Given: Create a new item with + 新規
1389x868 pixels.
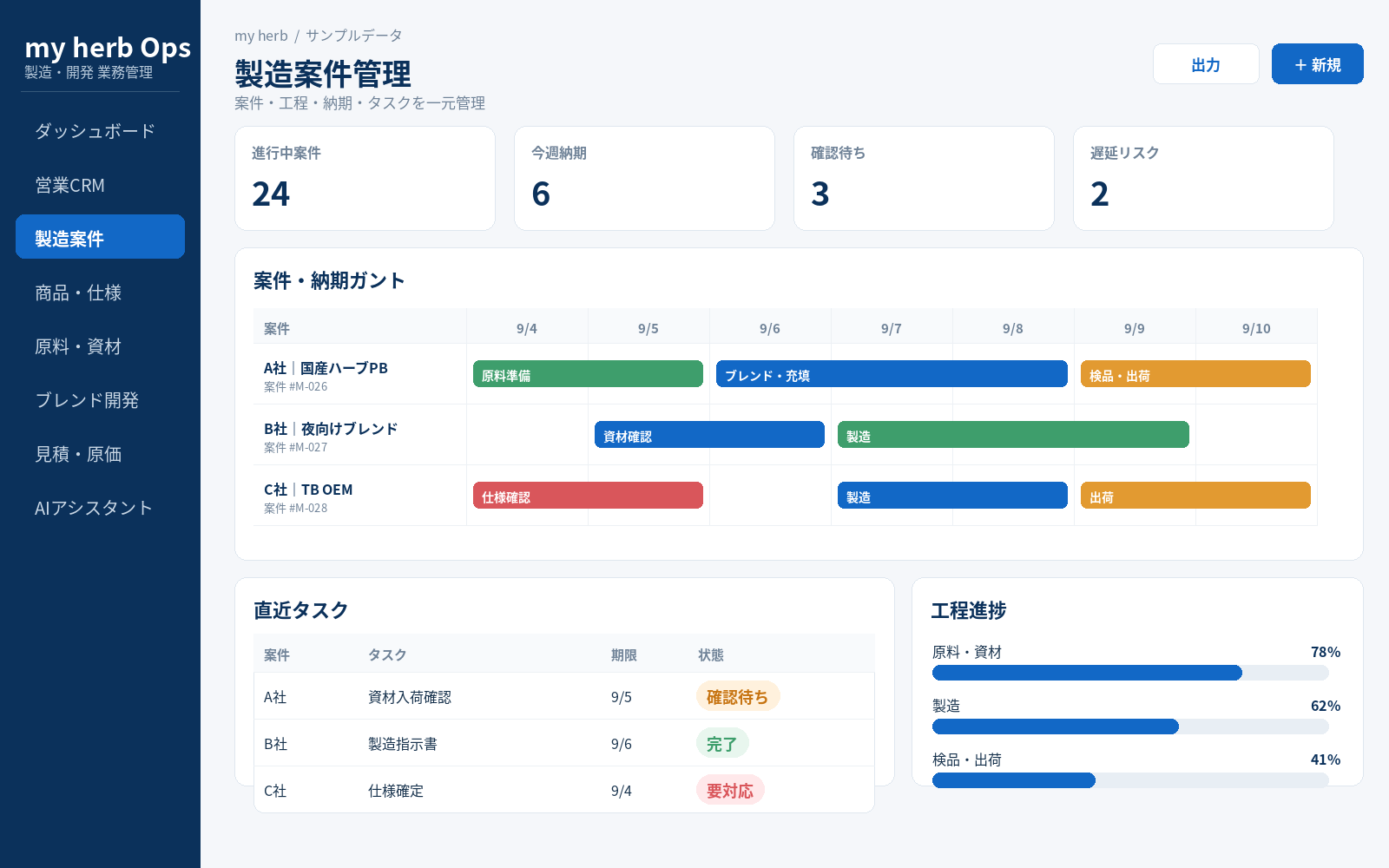Looking at the screenshot, I should 1317,64.
